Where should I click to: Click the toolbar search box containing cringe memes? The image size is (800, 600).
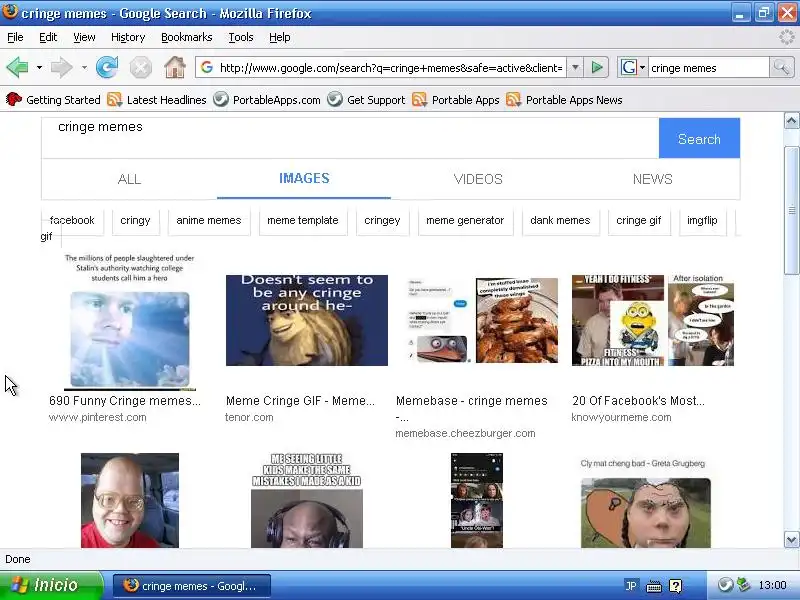[708, 67]
